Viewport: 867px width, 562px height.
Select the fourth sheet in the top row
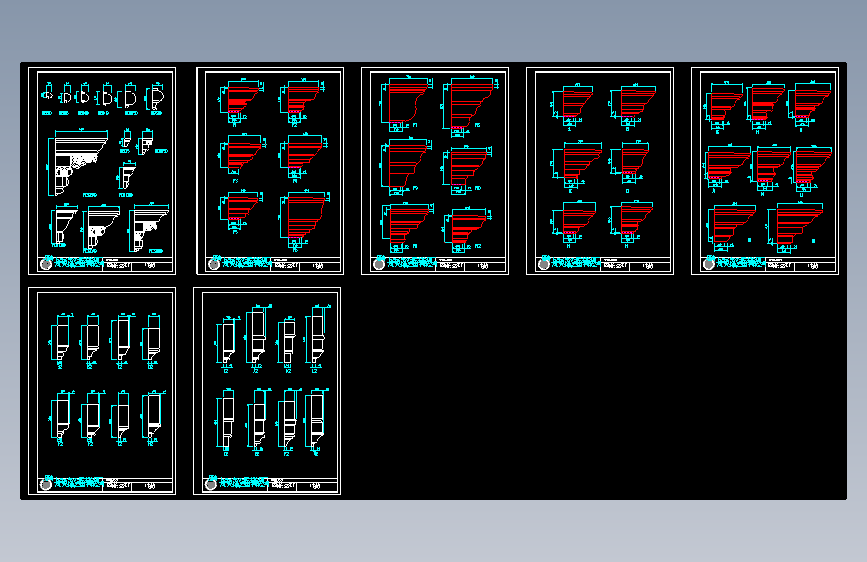pos(600,171)
